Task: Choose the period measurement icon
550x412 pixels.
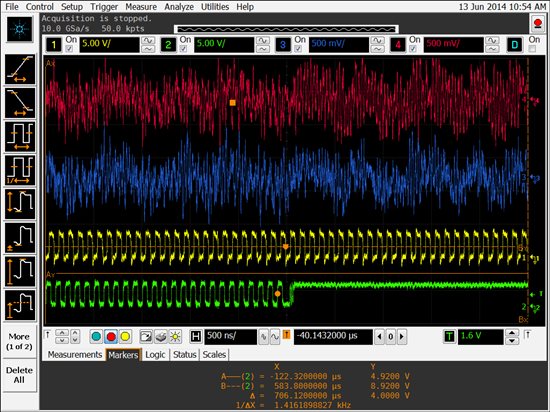Action: pos(20,136)
